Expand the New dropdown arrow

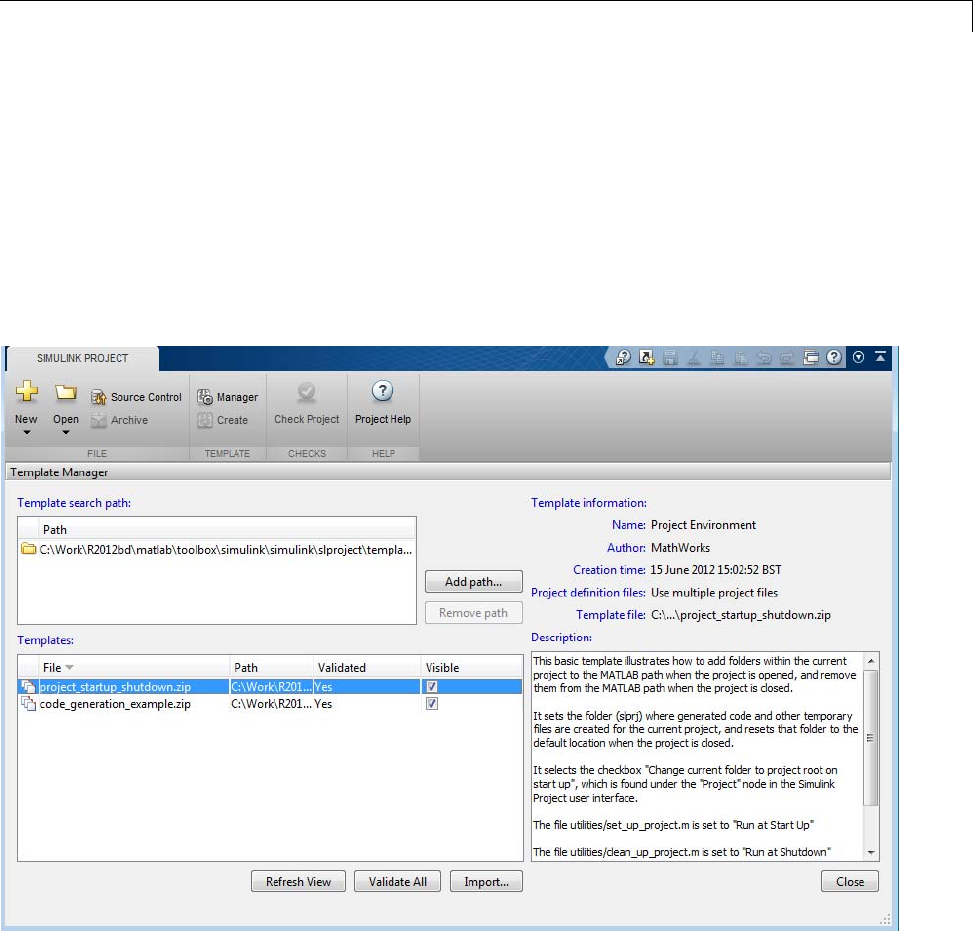27,433
